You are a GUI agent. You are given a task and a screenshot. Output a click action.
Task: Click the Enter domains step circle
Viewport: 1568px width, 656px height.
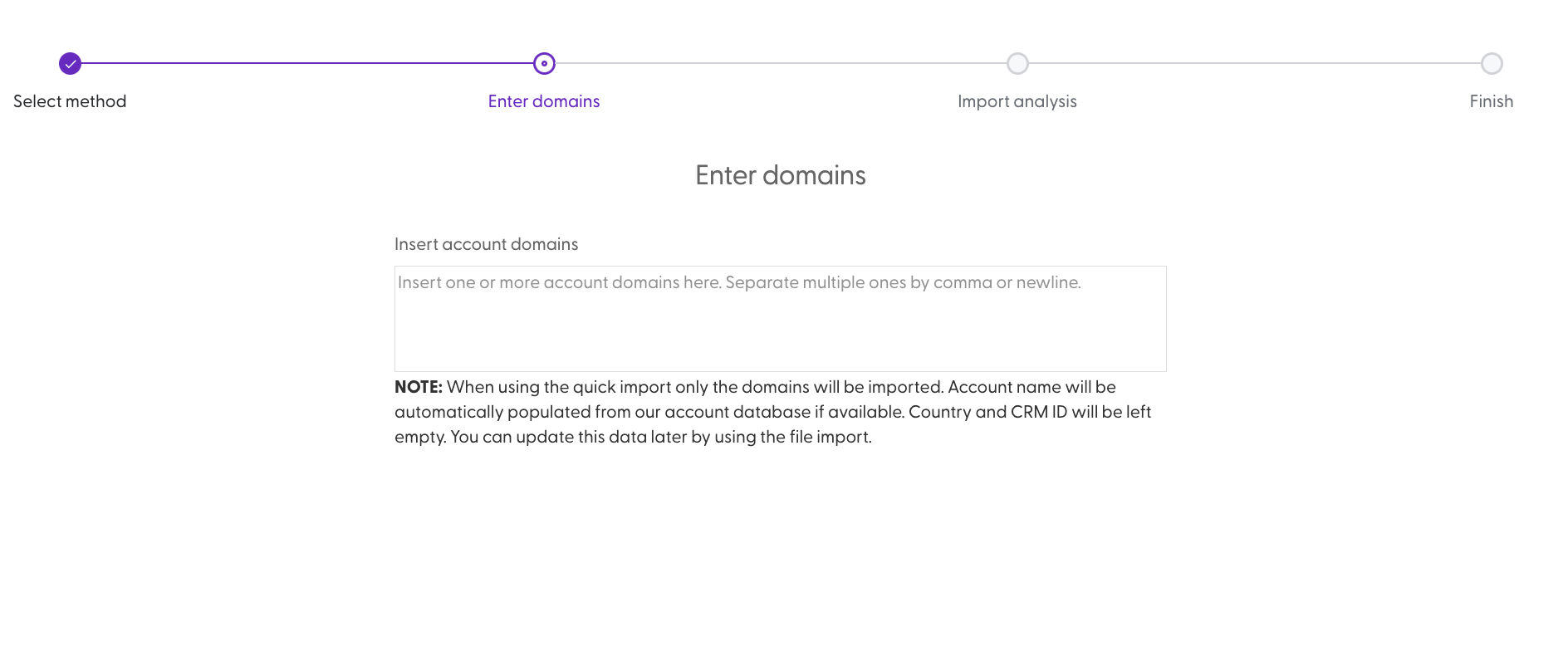coord(544,63)
